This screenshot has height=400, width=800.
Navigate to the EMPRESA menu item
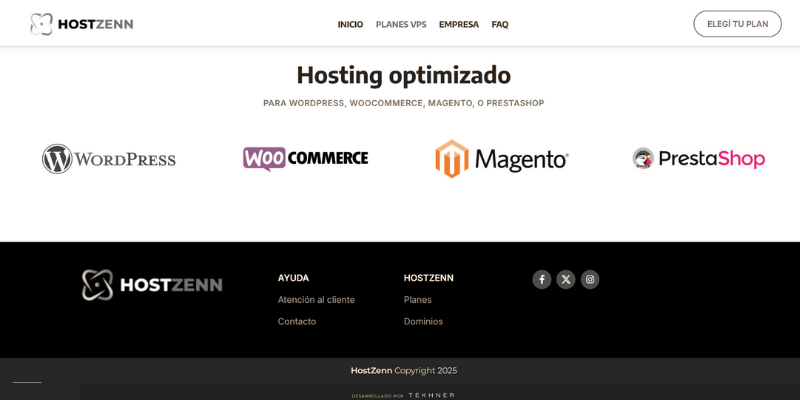(x=459, y=24)
